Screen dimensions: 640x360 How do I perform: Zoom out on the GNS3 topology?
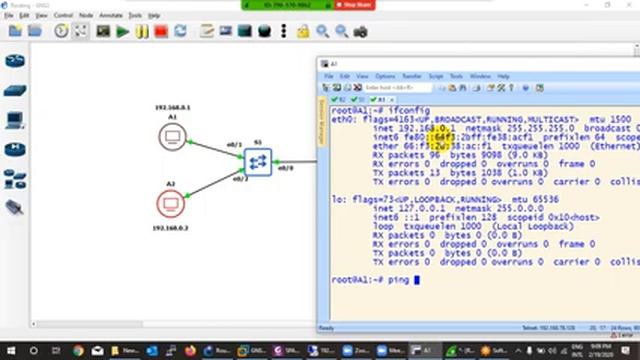pyautogui.click(x=342, y=31)
